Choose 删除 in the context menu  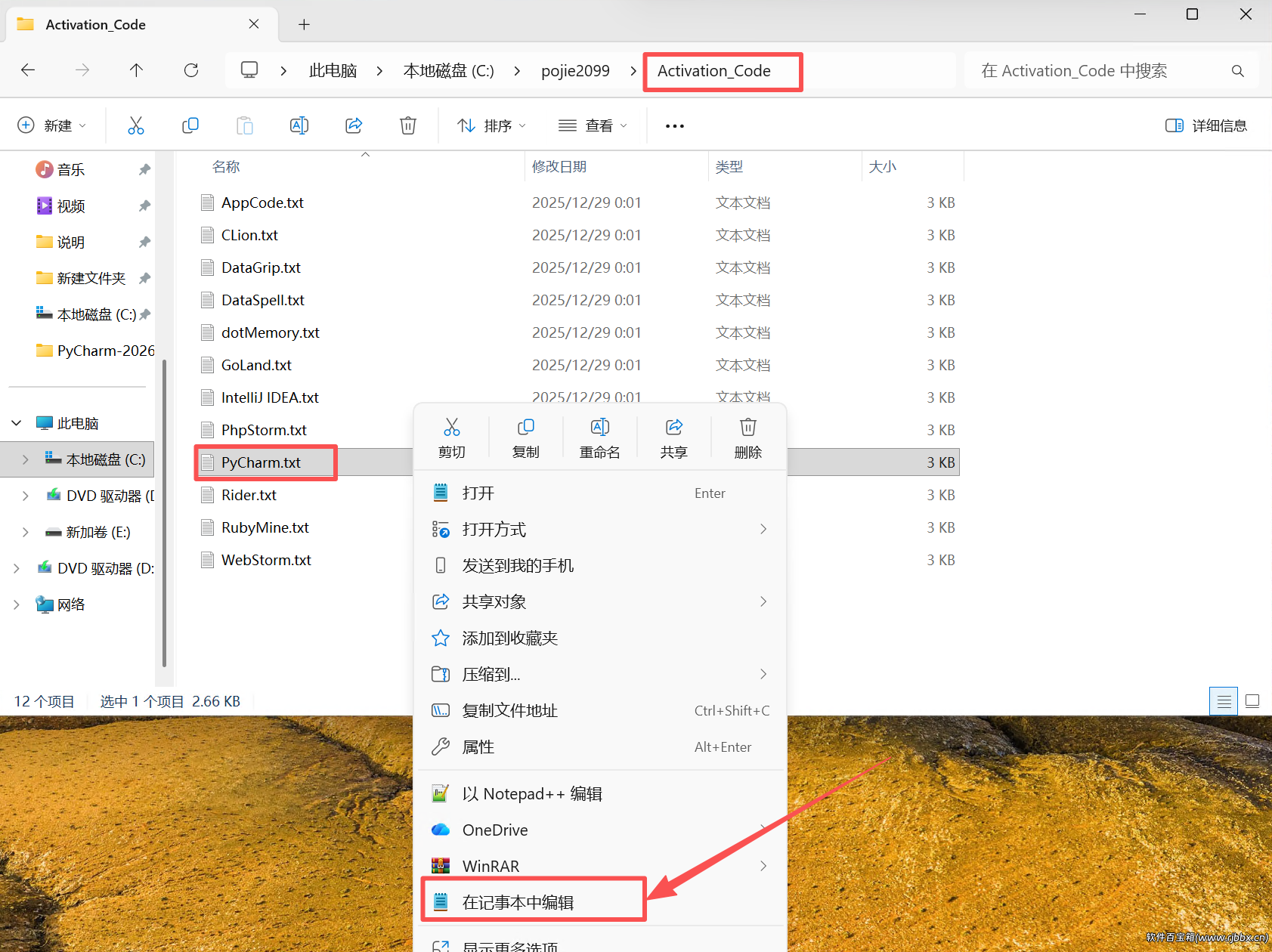click(x=748, y=438)
